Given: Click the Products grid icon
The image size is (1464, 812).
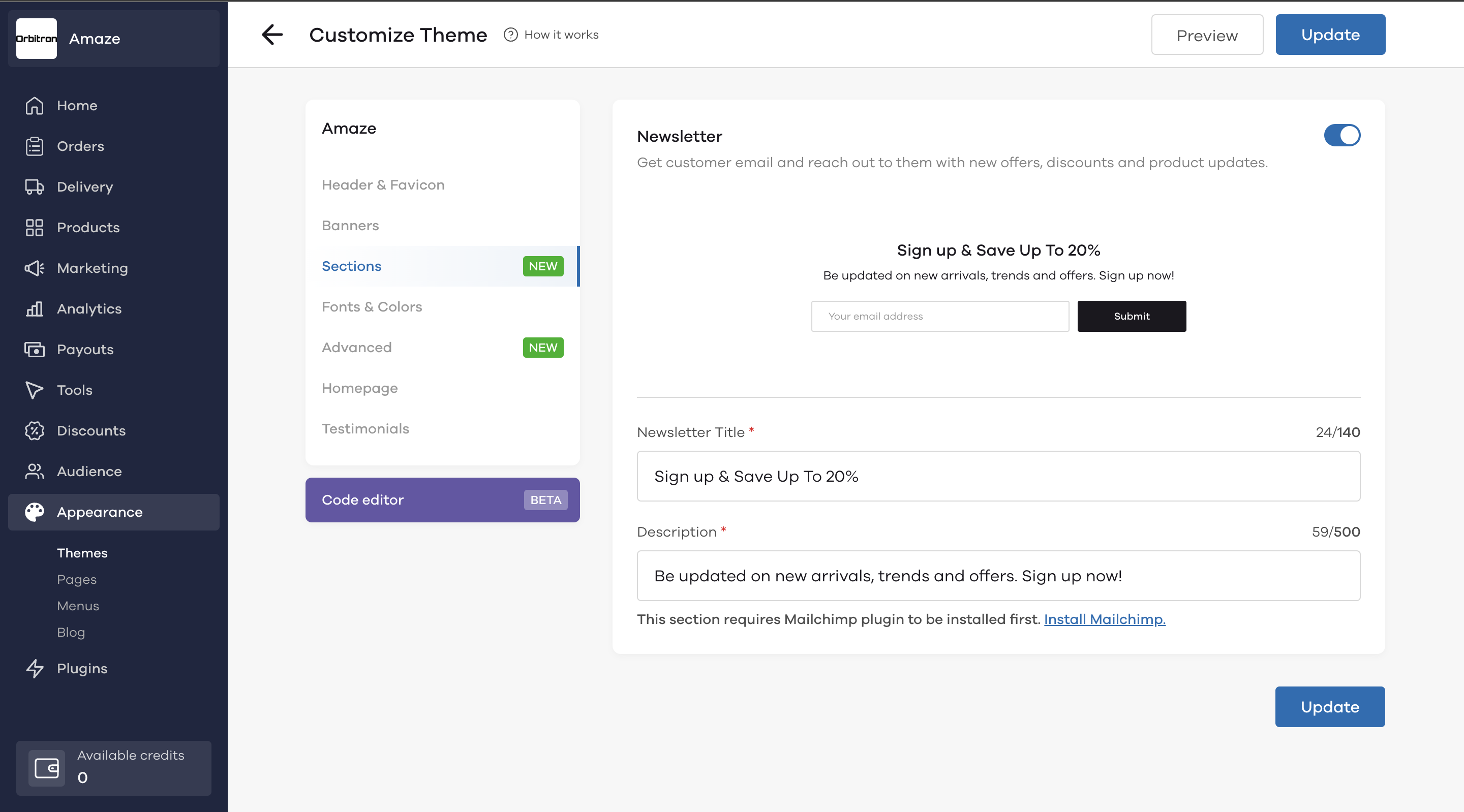Looking at the screenshot, I should click(34, 227).
